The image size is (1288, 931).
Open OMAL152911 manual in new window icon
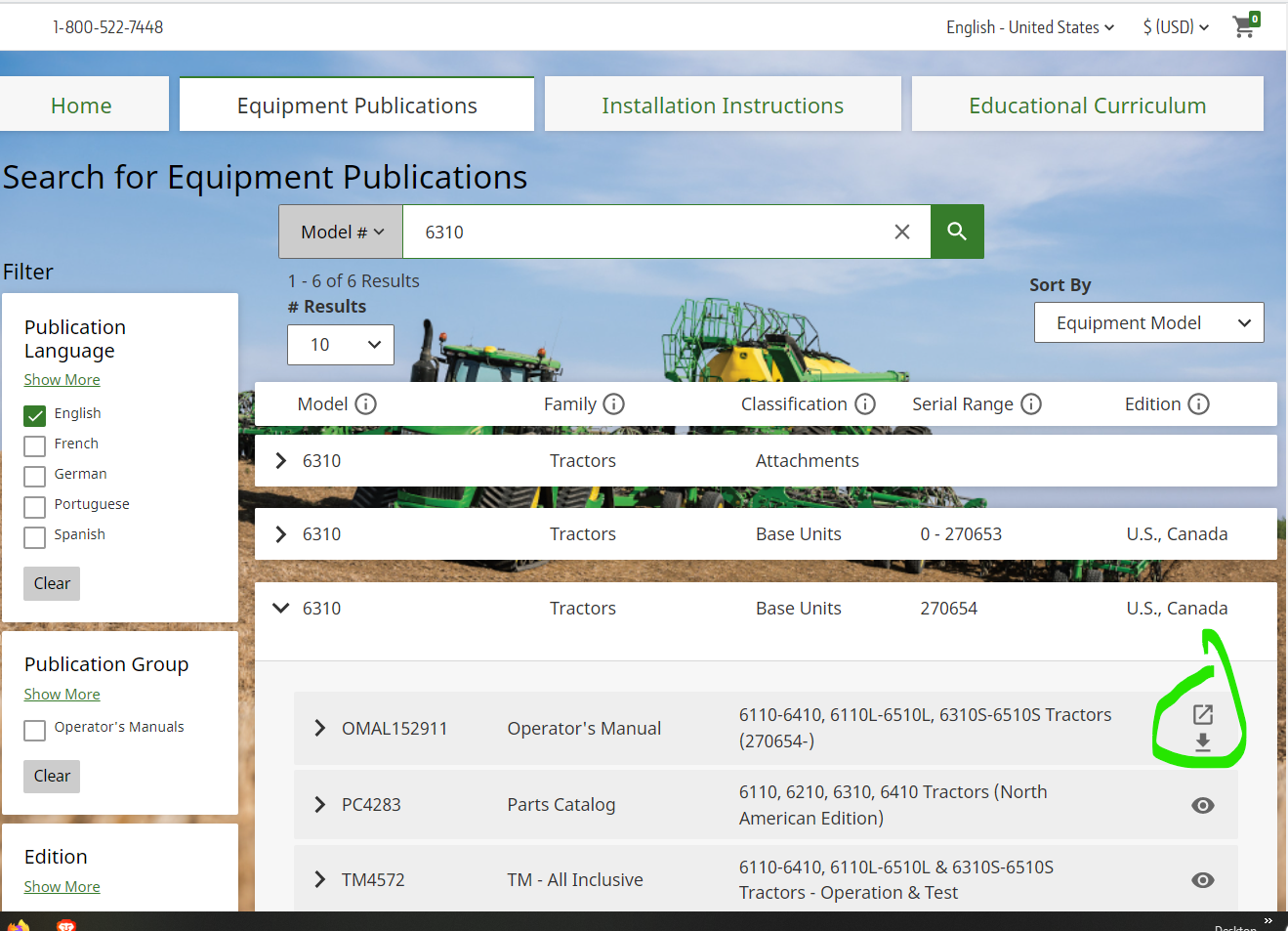(1202, 714)
